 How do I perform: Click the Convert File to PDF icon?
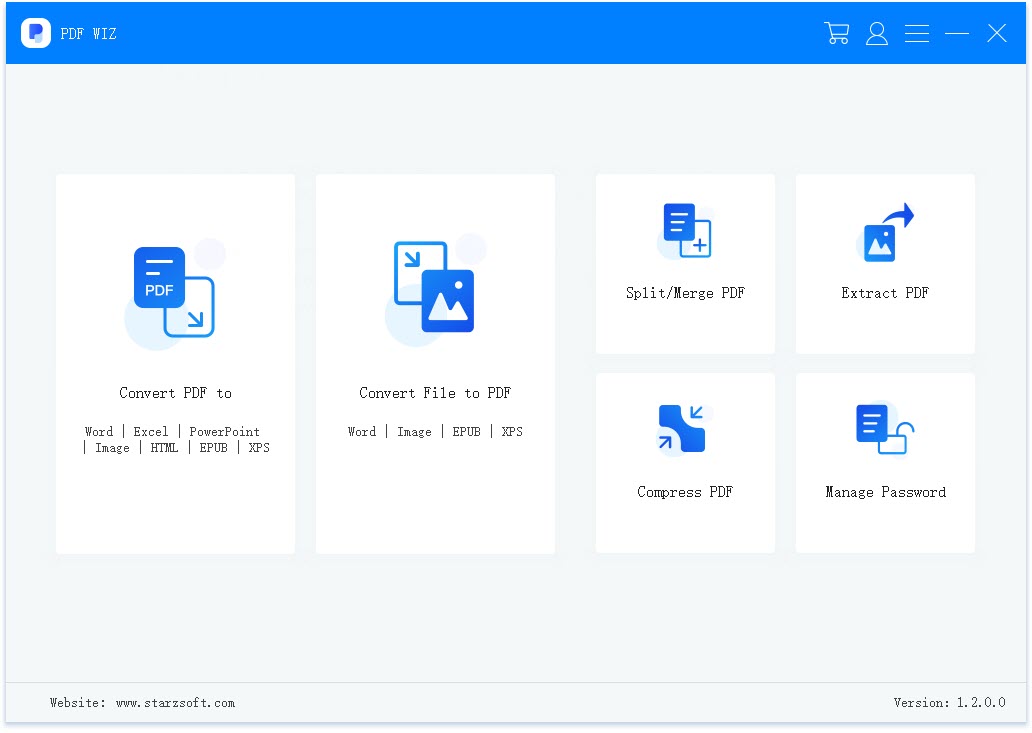(x=435, y=290)
